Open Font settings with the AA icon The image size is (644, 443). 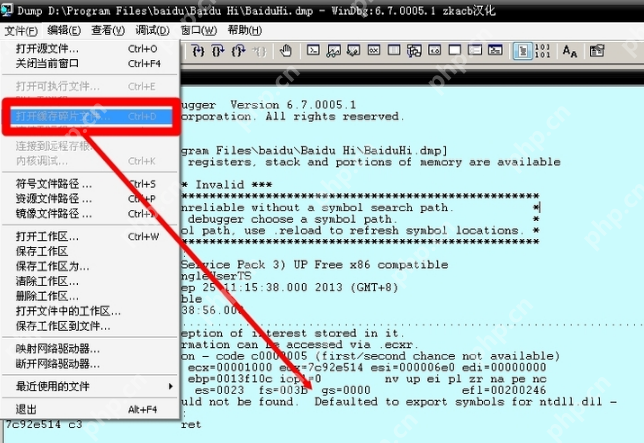tap(570, 51)
